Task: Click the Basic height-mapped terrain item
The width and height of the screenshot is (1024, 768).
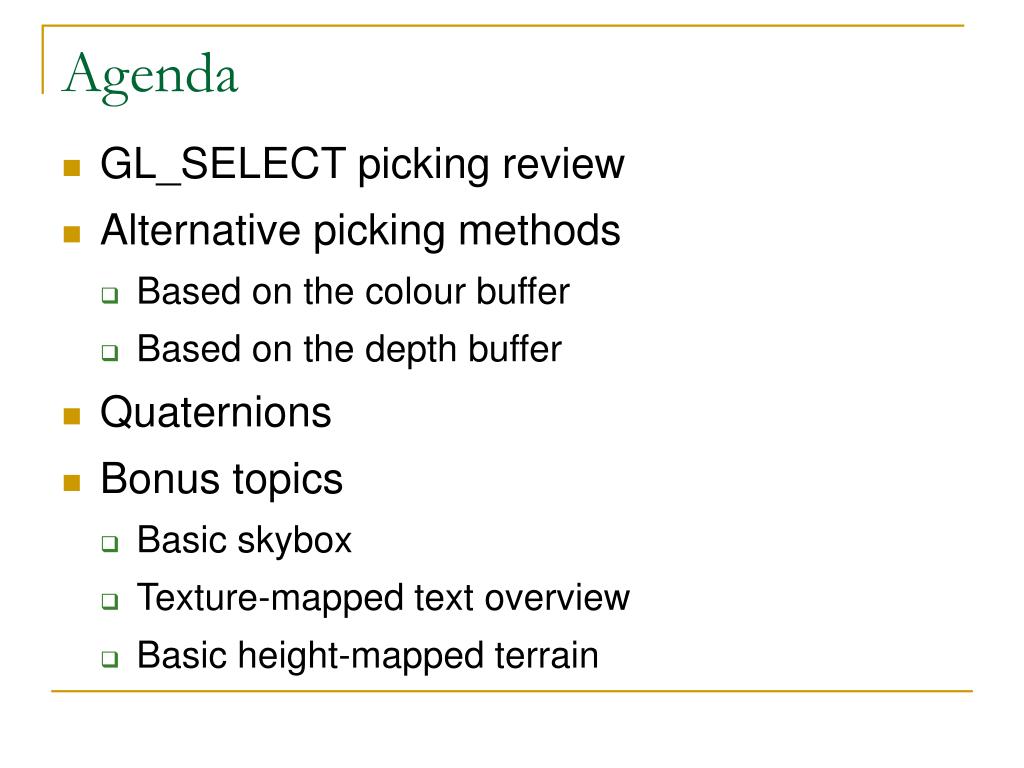Action: (368, 656)
